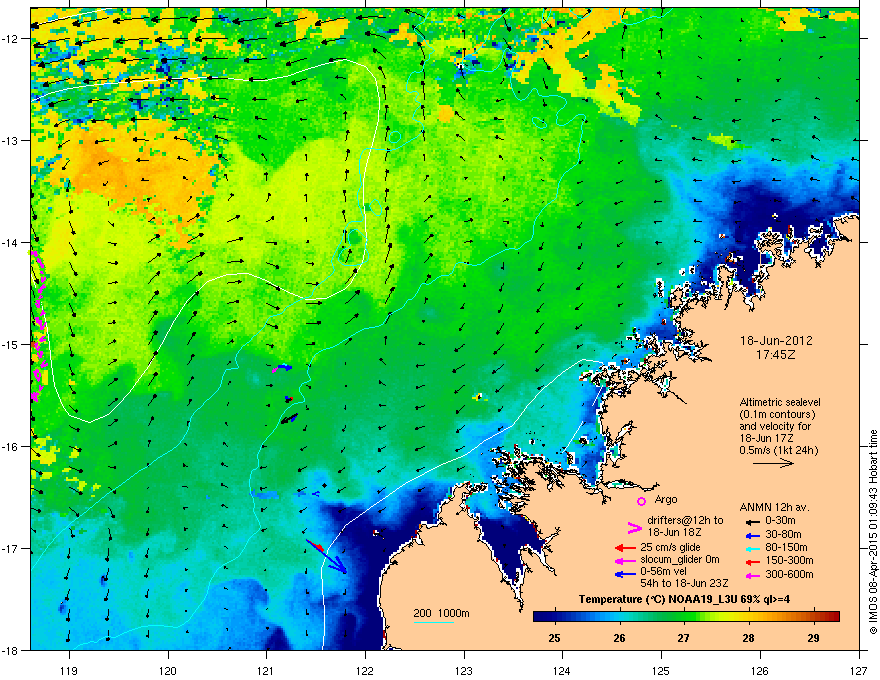Click the 25 tick label on colorbar

[x=554, y=638]
